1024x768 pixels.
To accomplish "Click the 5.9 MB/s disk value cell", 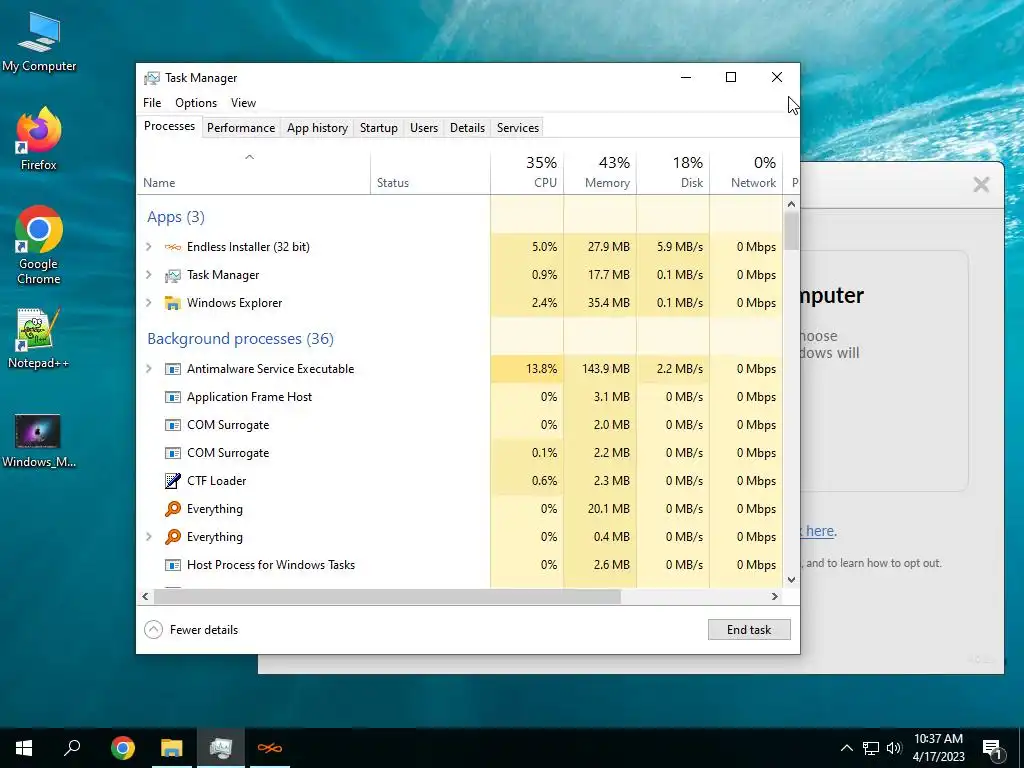I will (673, 247).
